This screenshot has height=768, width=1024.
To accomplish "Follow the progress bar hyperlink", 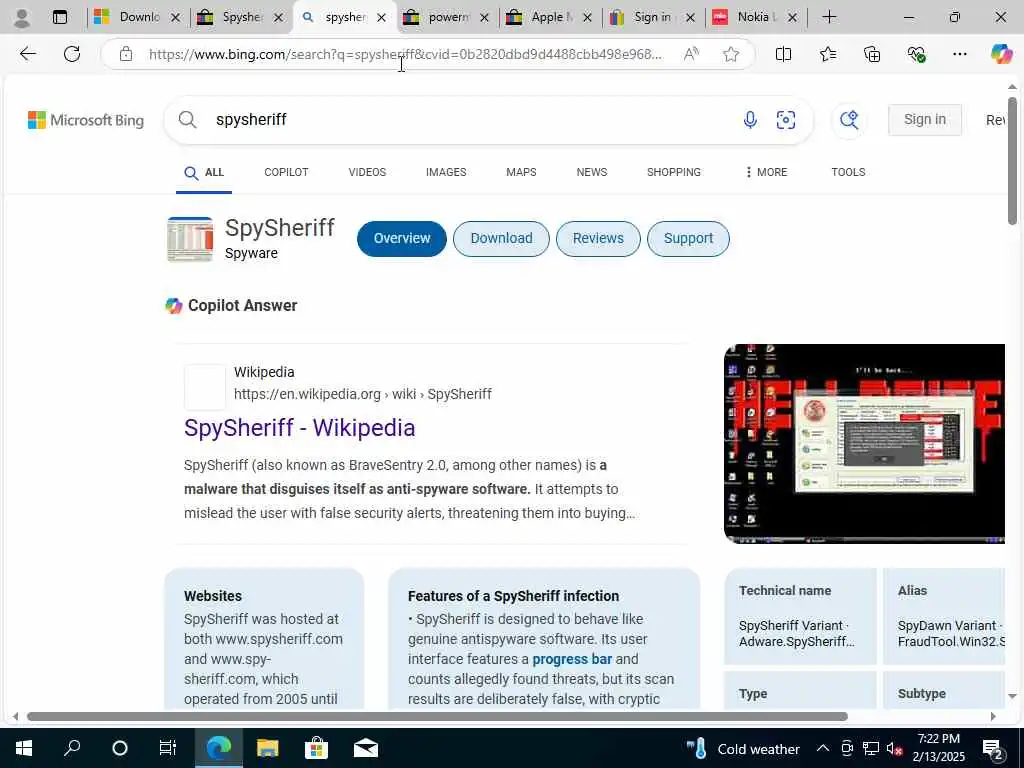I will tap(572, 659).
